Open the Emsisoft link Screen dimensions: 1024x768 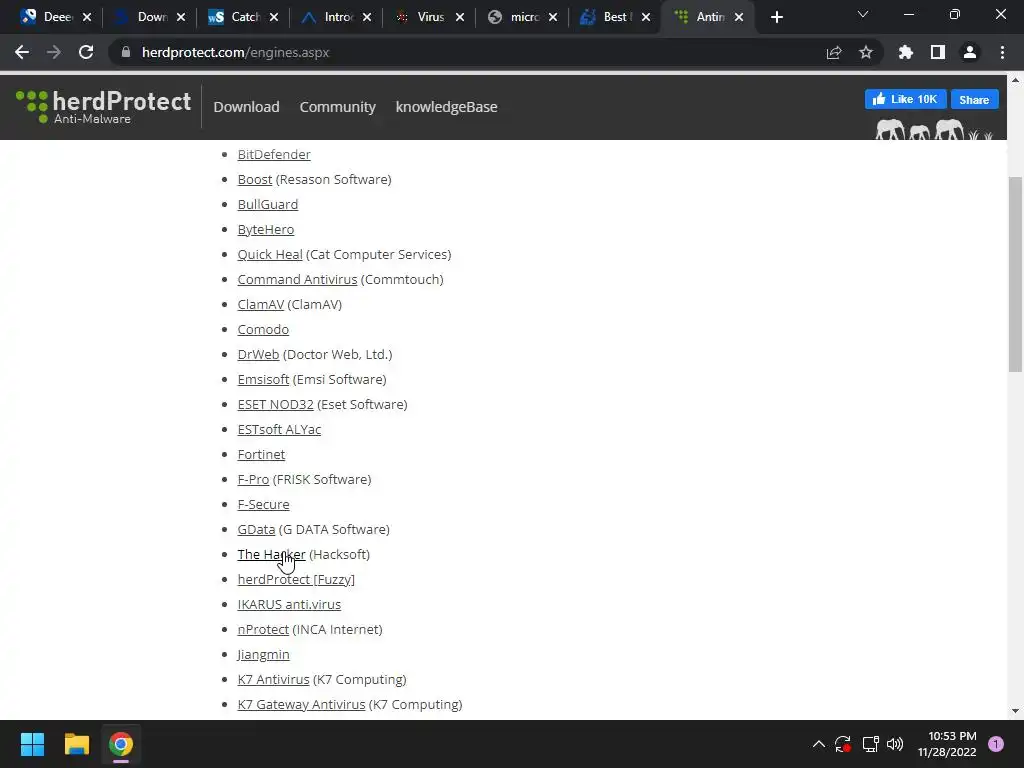point(263,379)
